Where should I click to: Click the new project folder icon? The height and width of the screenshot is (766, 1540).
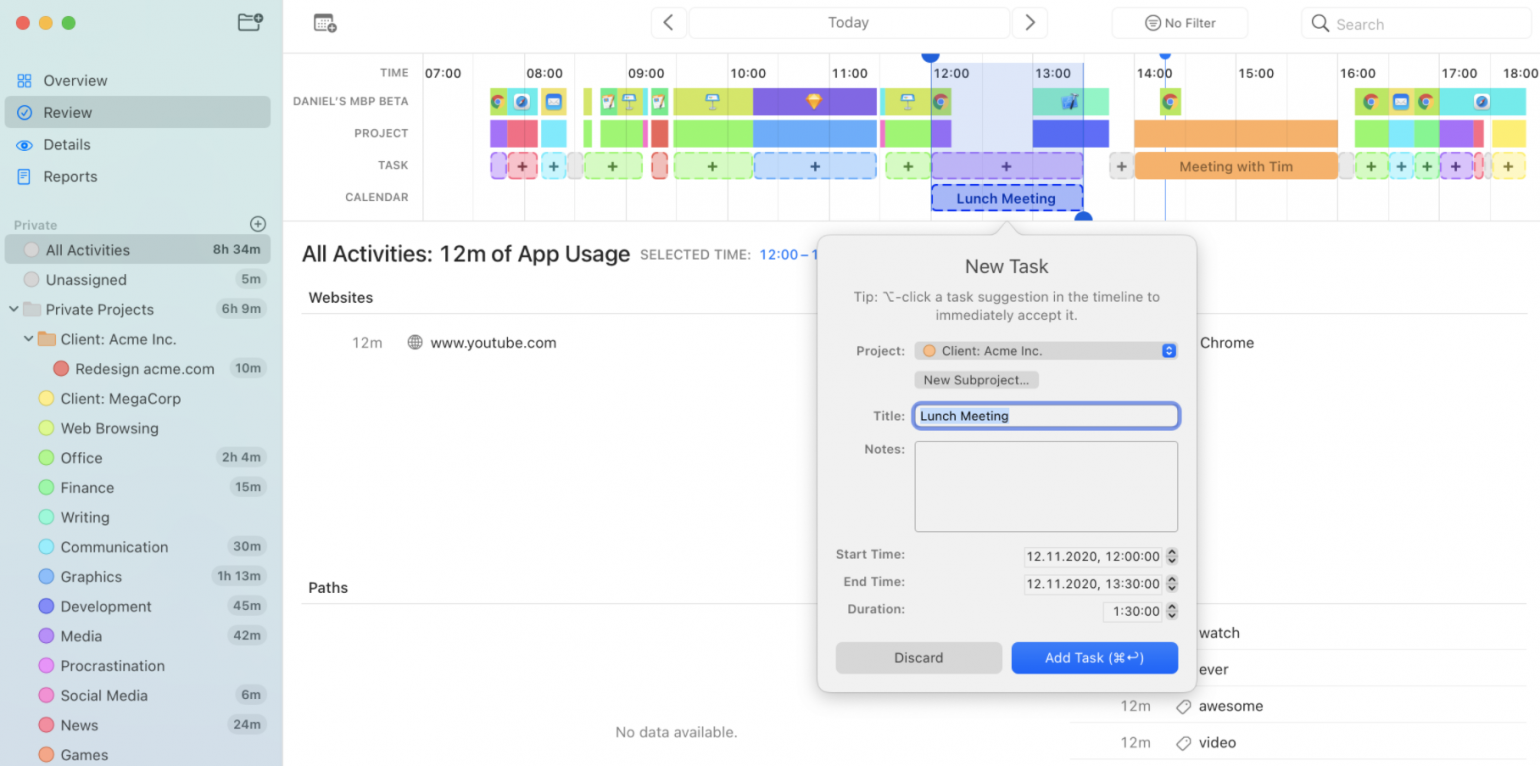click(x=250, y=24)
